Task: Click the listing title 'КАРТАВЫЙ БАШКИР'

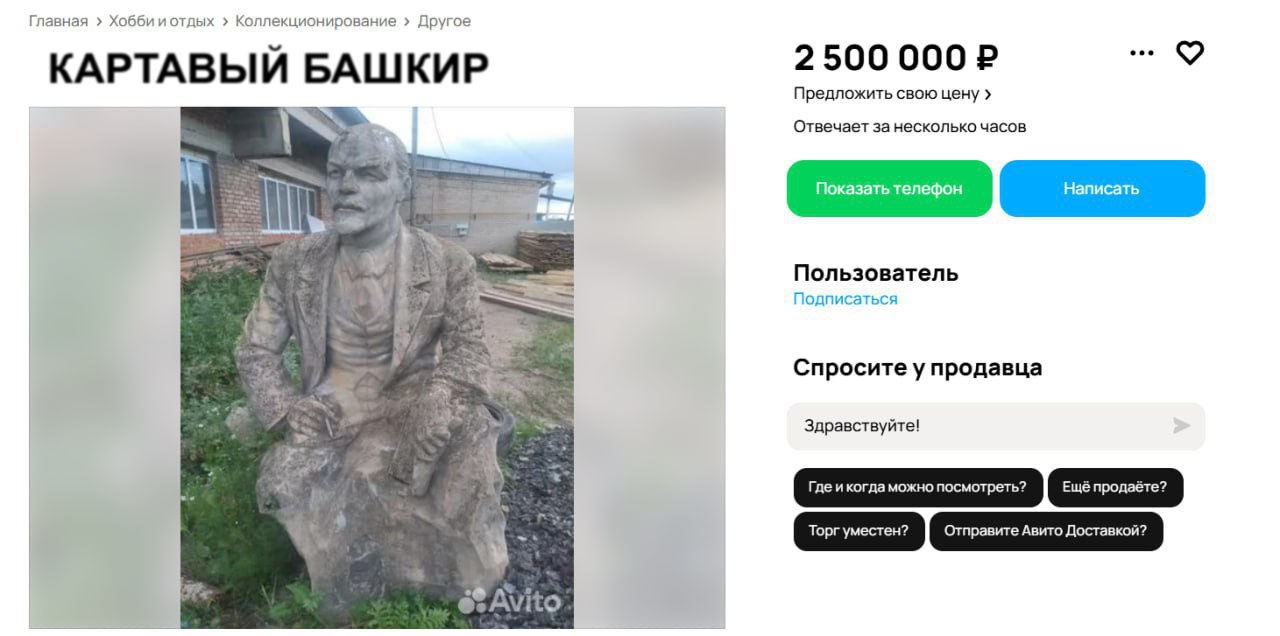Action: point(269,68)
